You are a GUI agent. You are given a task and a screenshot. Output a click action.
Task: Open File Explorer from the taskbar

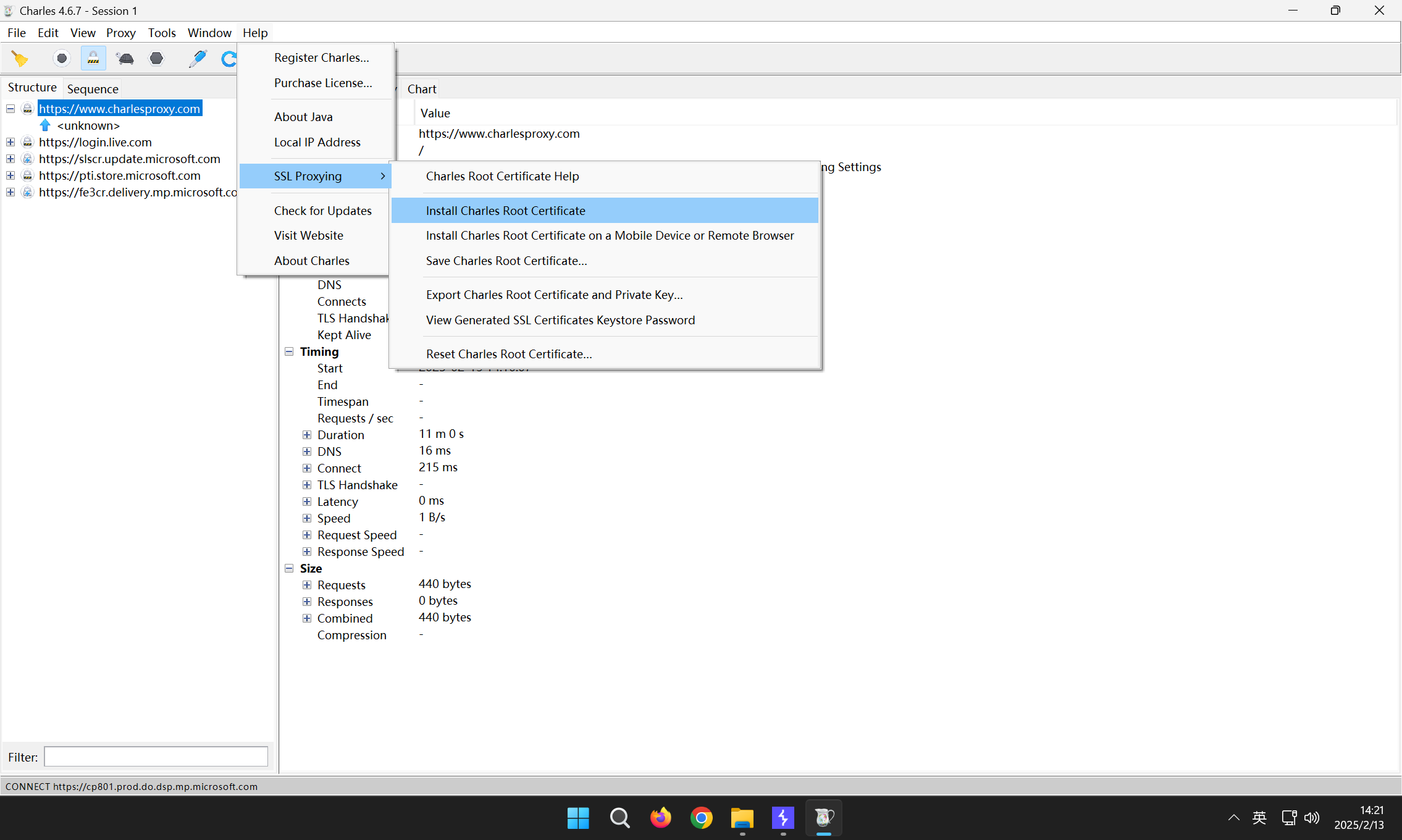tap(742, 818)
